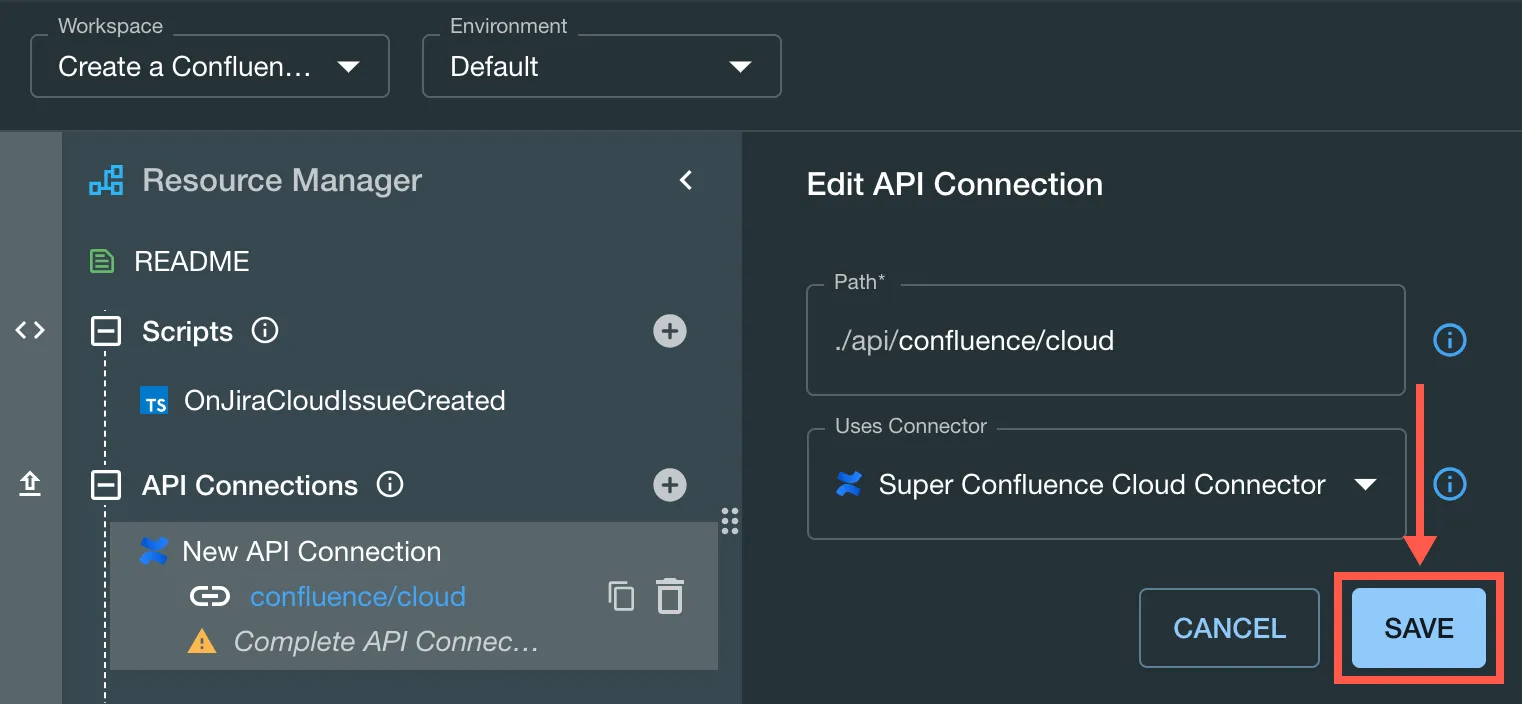Collapse the Scripts section
The image size is (1522, 704).
coord(106,331)
